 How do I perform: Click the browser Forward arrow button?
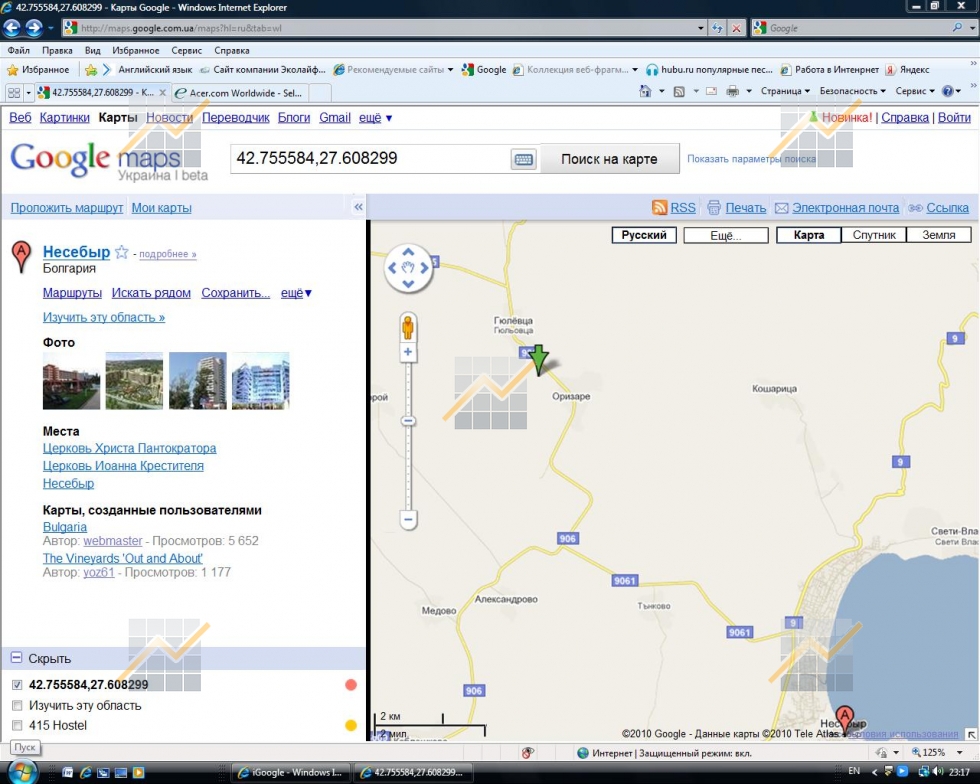click(34, 28)
